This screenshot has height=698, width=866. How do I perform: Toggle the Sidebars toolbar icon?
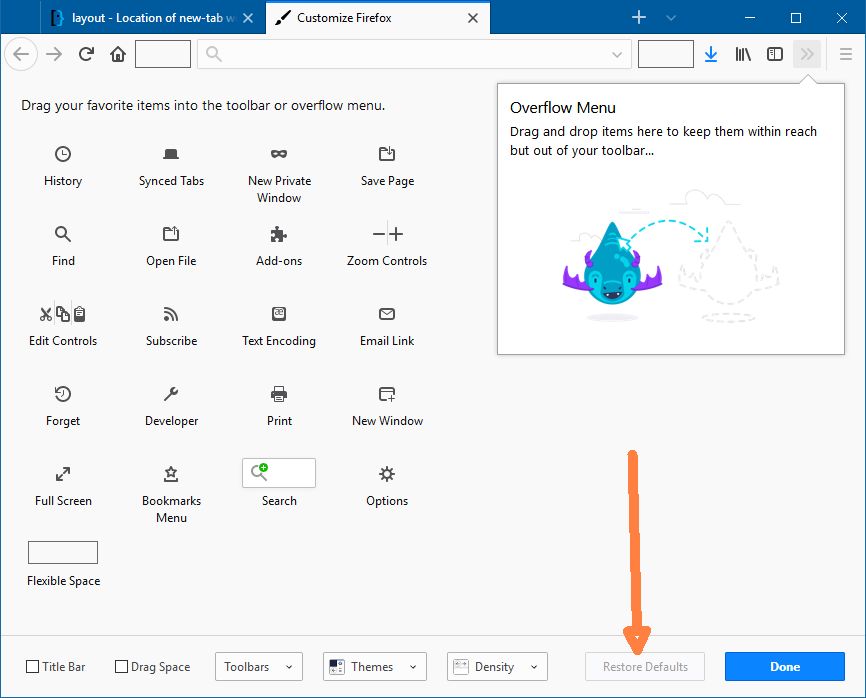[775, 54]
